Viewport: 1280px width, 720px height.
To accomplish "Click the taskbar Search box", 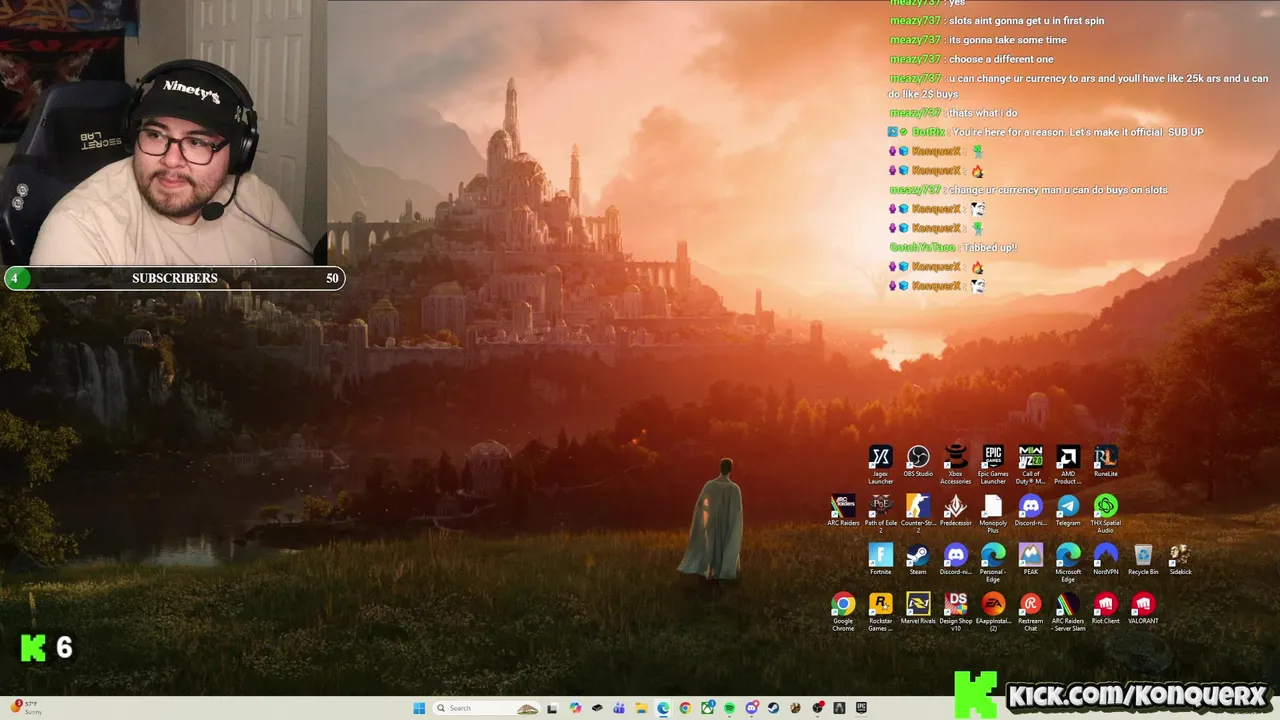I will (x=486, y=708).
